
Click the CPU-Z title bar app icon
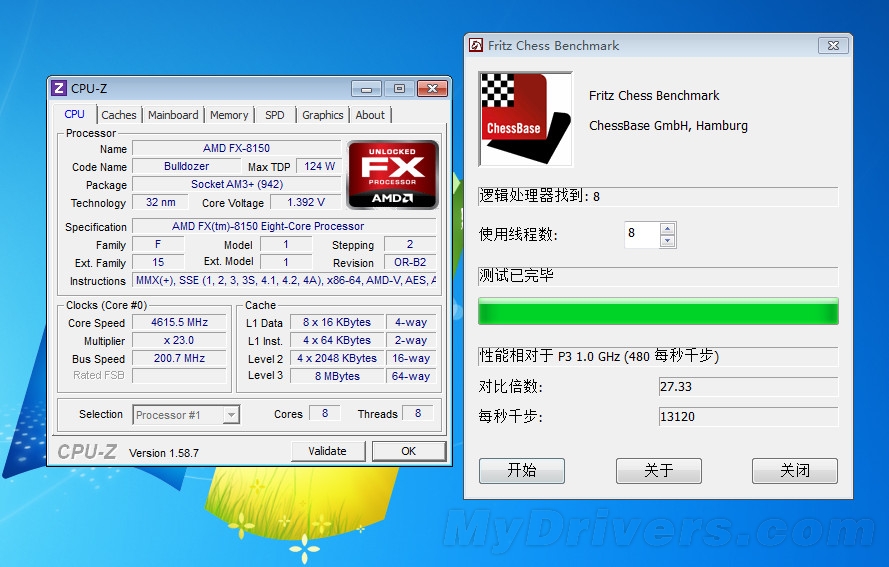point(59,89)
